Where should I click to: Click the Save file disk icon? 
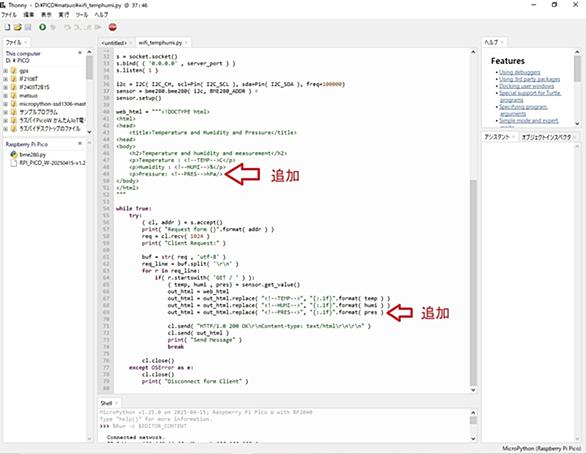click(28, 27)
